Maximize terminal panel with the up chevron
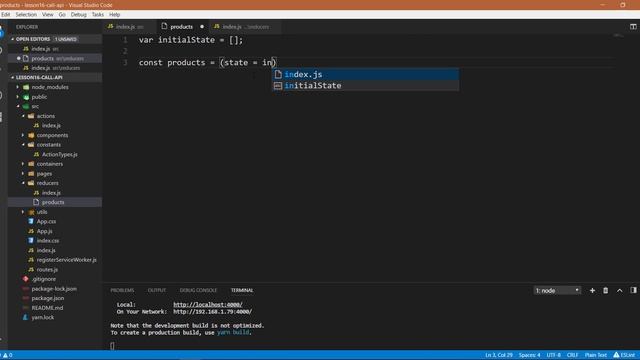The height and width of the screenshot is (360, 640). [x=620, y=290]
